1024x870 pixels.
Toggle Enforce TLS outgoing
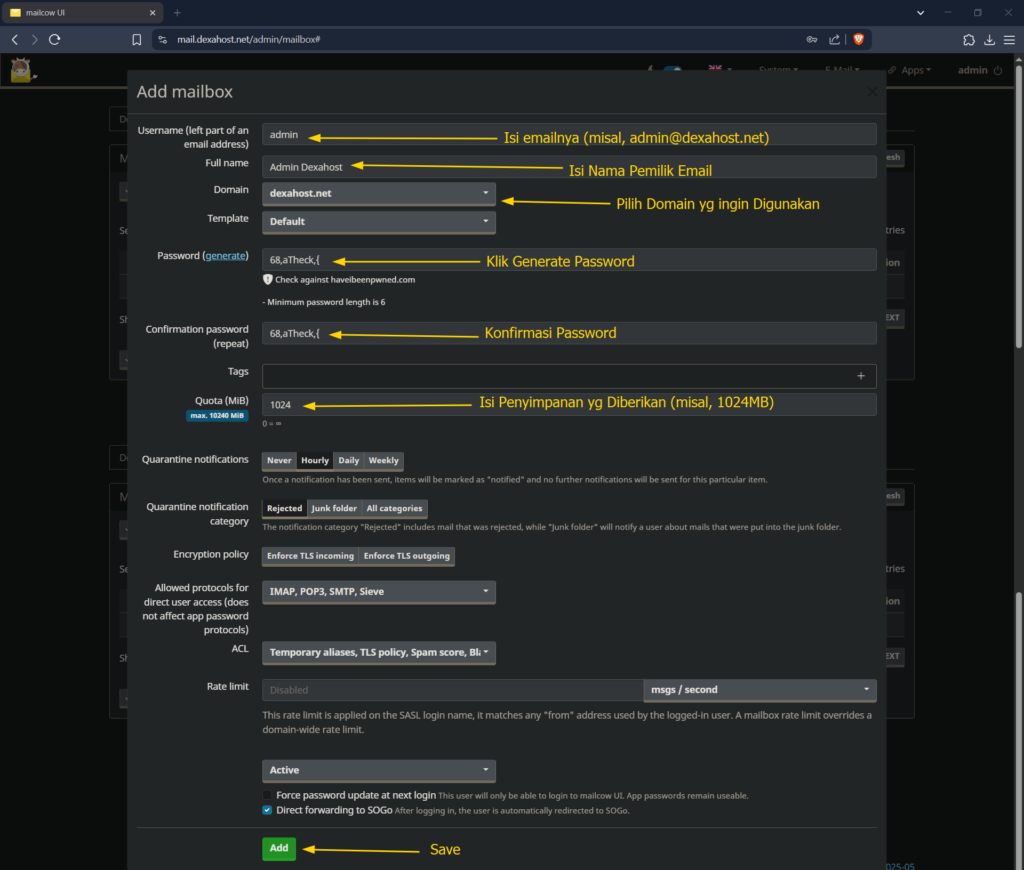coord(407,556)
